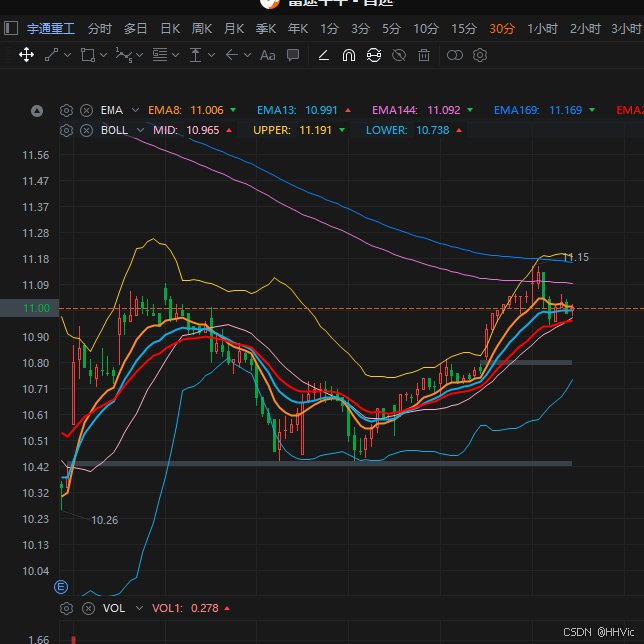Switch to the 周K chart tab

tap(202, 29)
